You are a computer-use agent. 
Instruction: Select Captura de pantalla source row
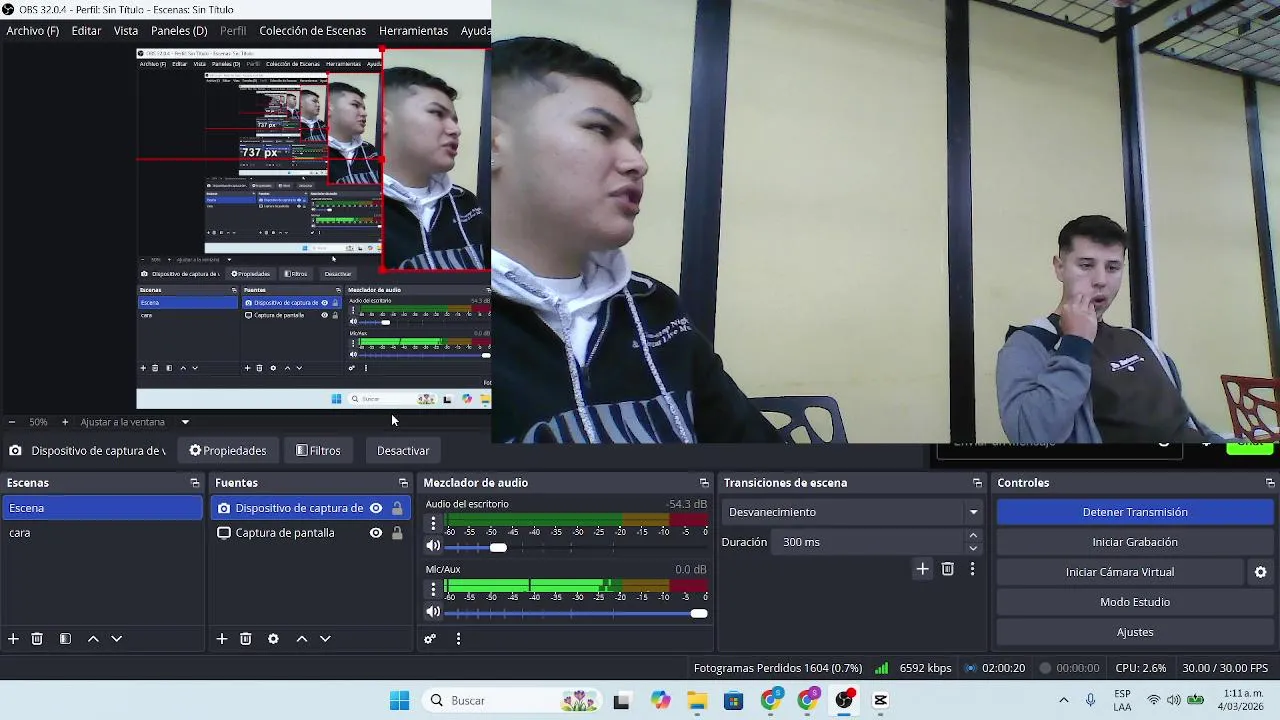310,533
